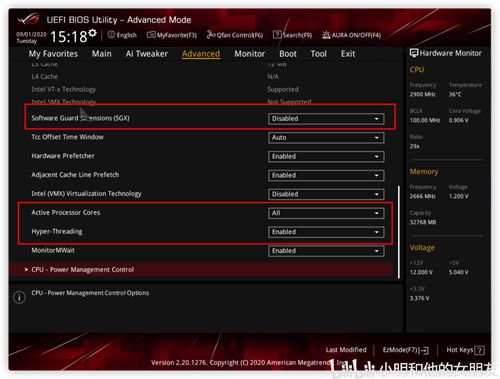
Task: Click the 2900 MHz CPU frequency value
Action: coord(422,94)
